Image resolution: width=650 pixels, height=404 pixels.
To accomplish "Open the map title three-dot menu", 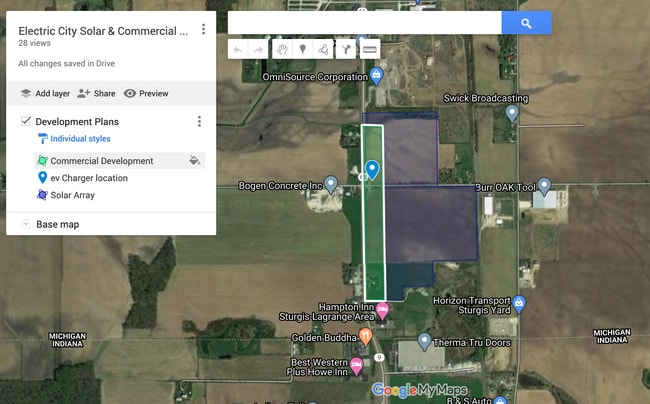I will click(x=203, y=30).
